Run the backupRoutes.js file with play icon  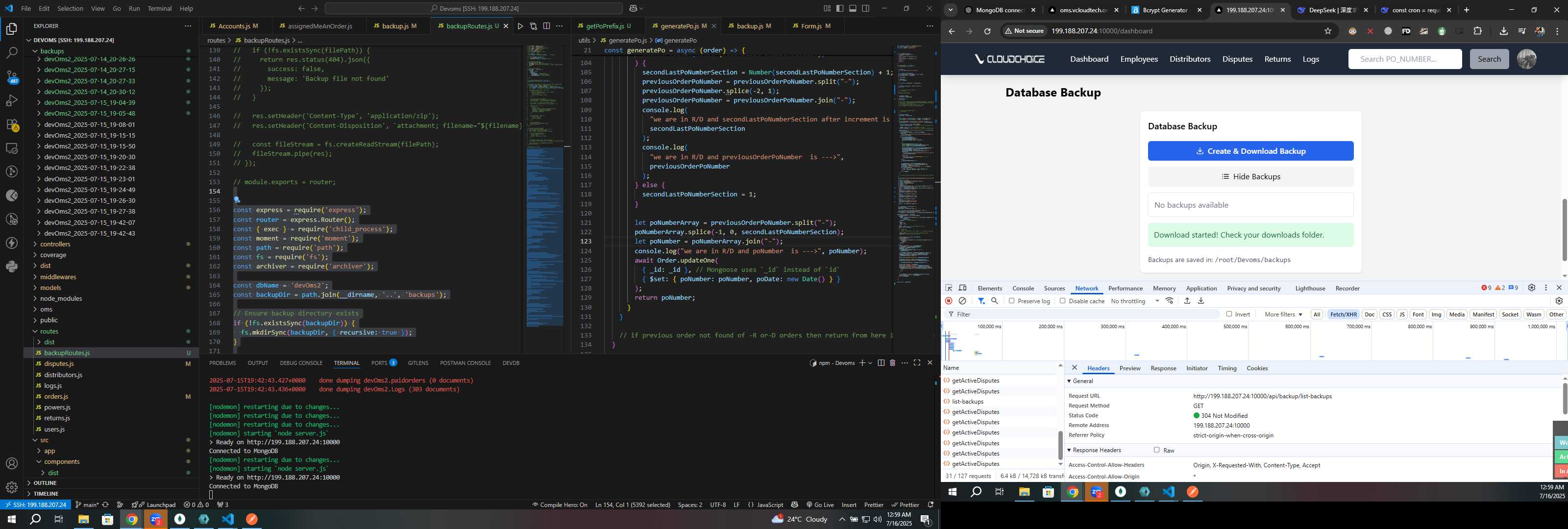coord(520,26)
